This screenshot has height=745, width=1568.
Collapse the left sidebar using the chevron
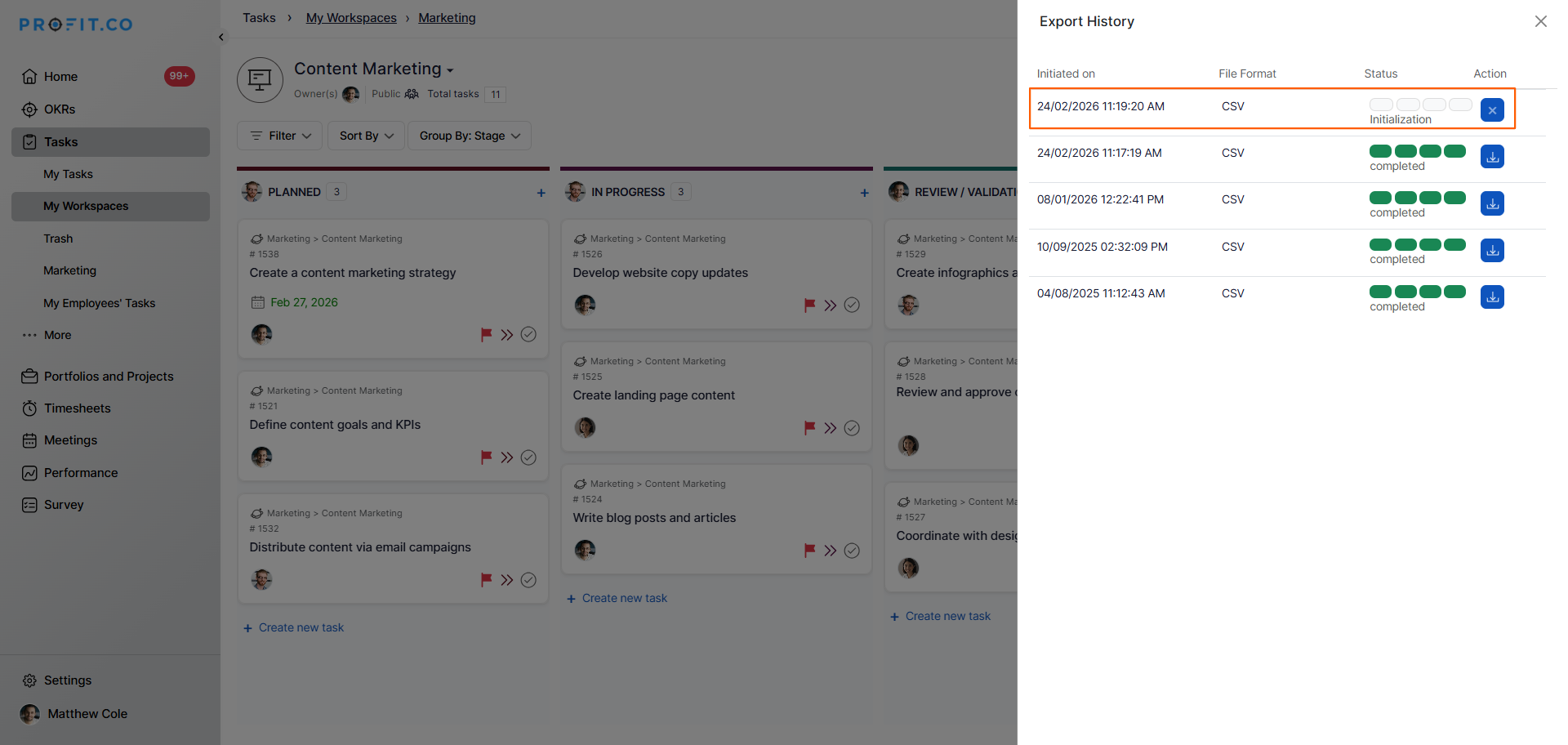[x=221, y=37]
